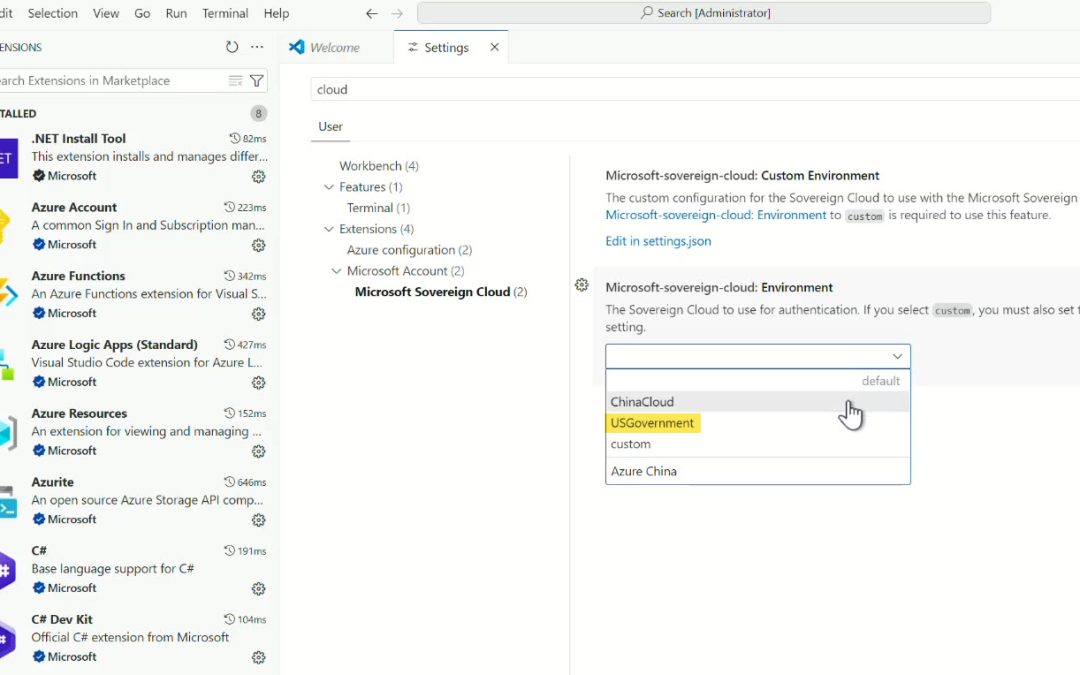Switch to the Welcome tab
The width and height of the screenshot is (1080, 675).
(x=338, y=47)
